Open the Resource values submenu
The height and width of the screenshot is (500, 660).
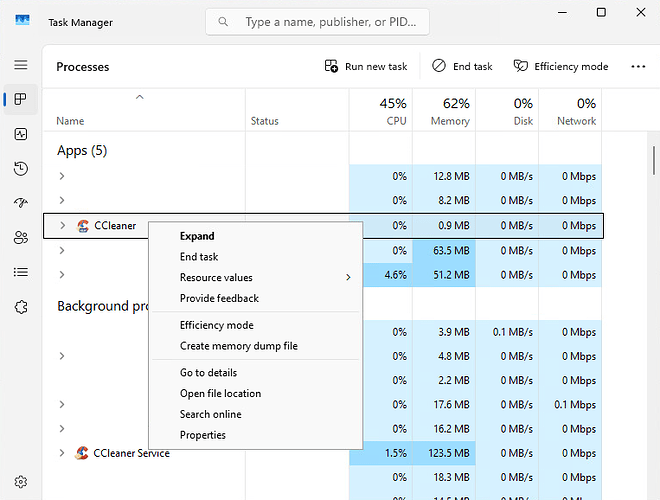255,277
